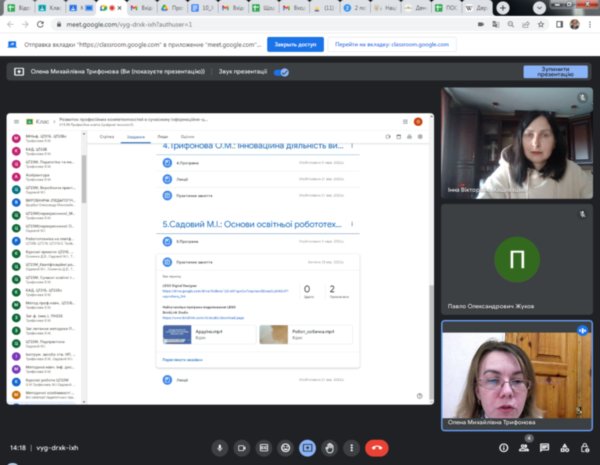The image size is (600, 465).
Task: Open more options three-dot menu
Action: (352, 448)
